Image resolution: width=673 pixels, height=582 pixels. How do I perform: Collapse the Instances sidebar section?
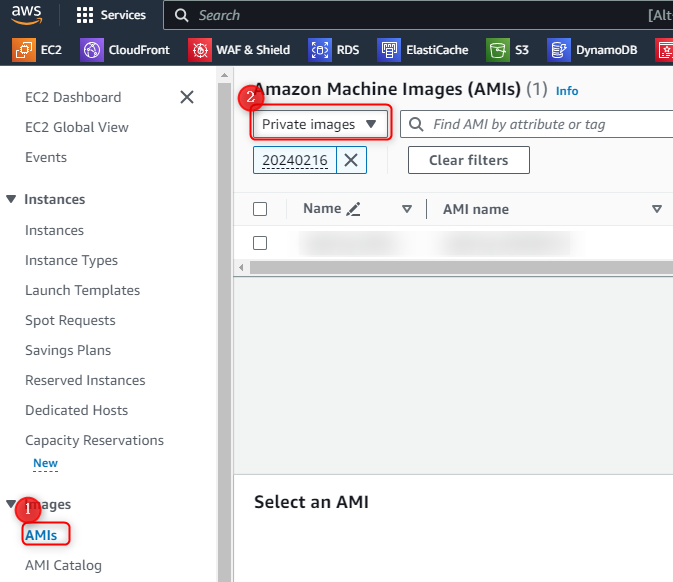(x=11, y=199)
